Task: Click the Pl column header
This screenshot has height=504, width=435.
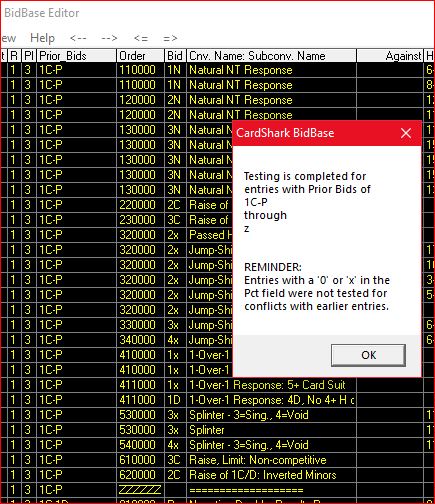Action: (x=28, y=56)
